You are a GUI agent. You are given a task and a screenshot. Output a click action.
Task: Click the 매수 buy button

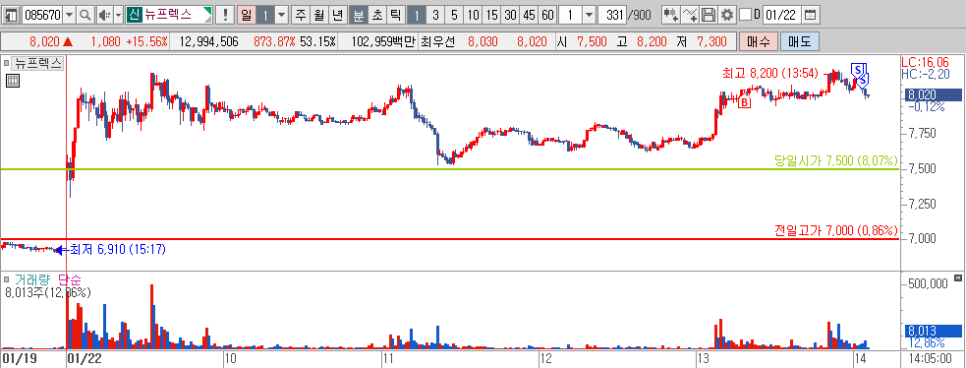(x=758, y=42)
